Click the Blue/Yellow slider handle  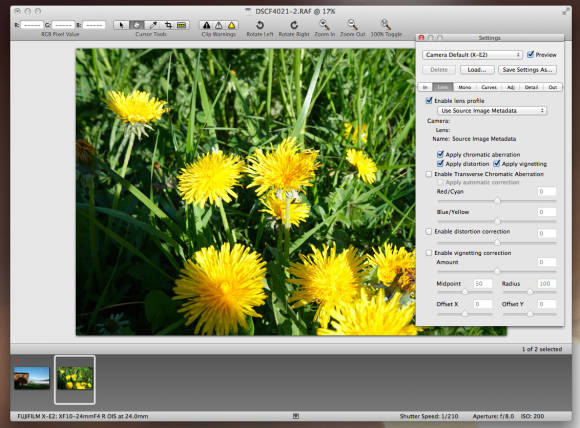point(498,221)
